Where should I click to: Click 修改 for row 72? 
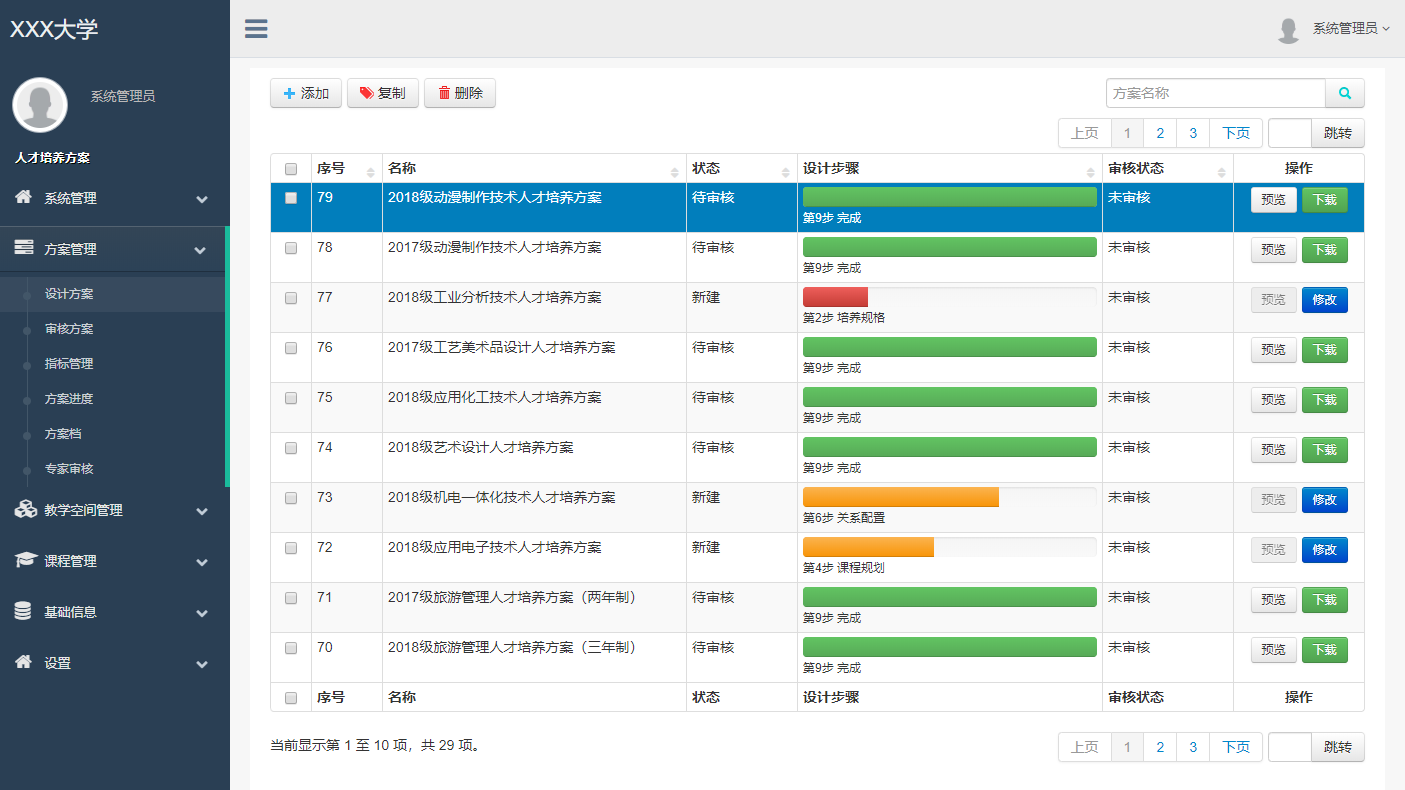click(1324, 550)
